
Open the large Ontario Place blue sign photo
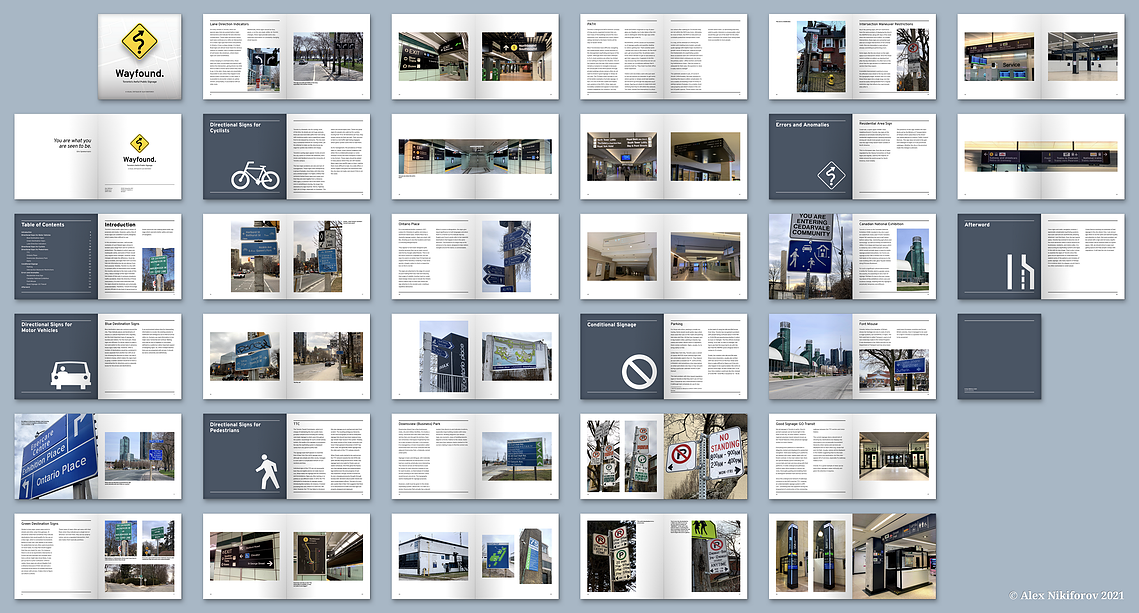pyautogui.click(x=56, y=457)
